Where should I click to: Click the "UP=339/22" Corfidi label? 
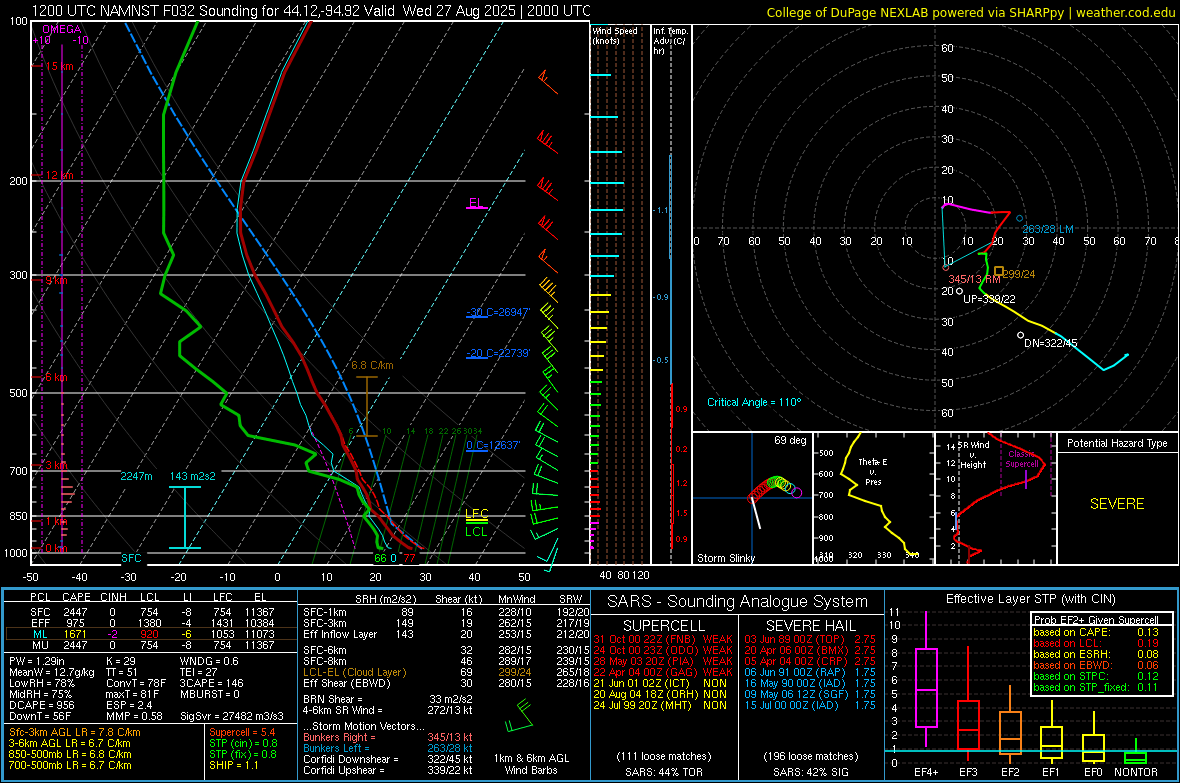990,299
